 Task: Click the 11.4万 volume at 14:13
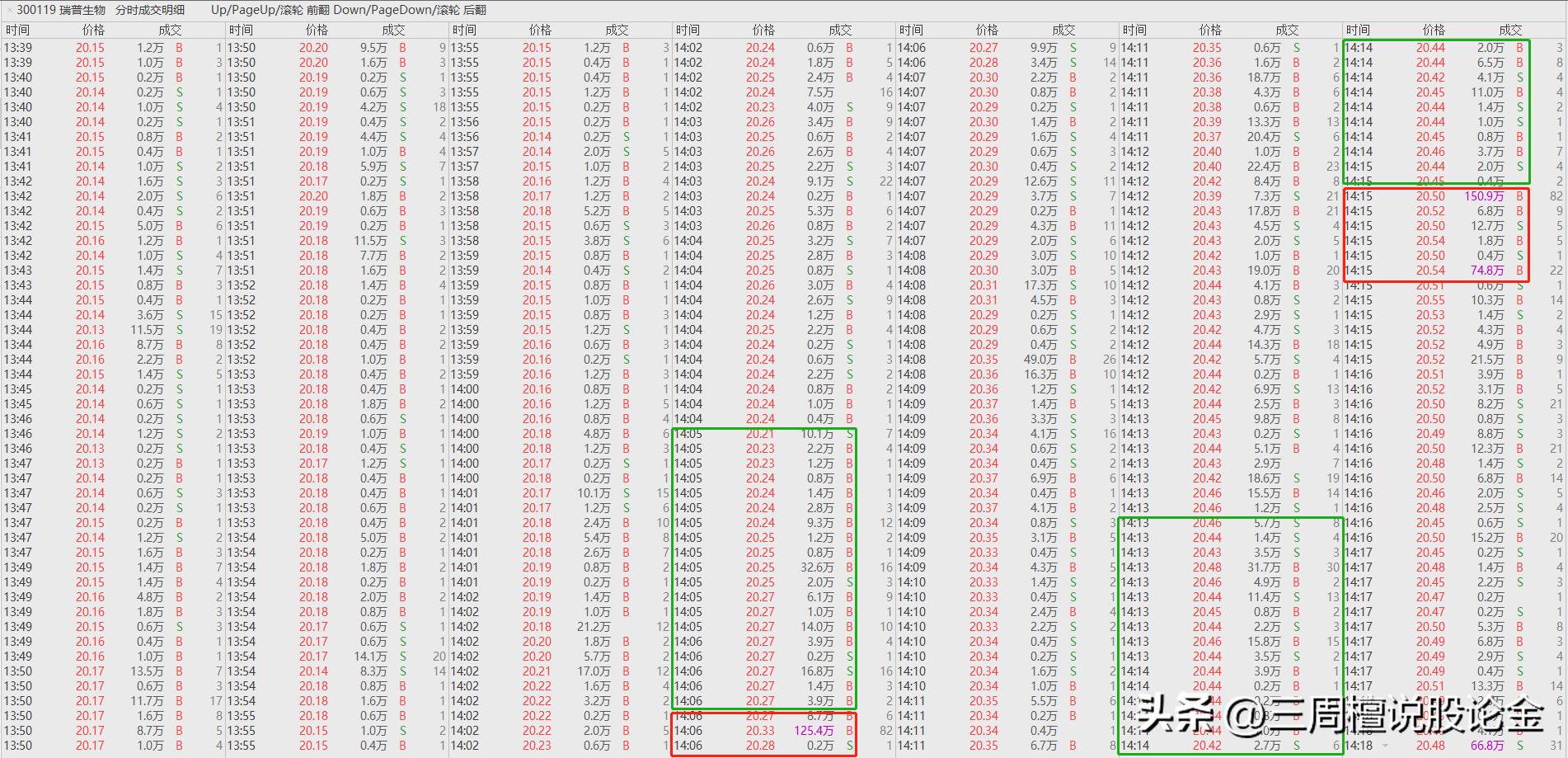(x=1264, y=597)
